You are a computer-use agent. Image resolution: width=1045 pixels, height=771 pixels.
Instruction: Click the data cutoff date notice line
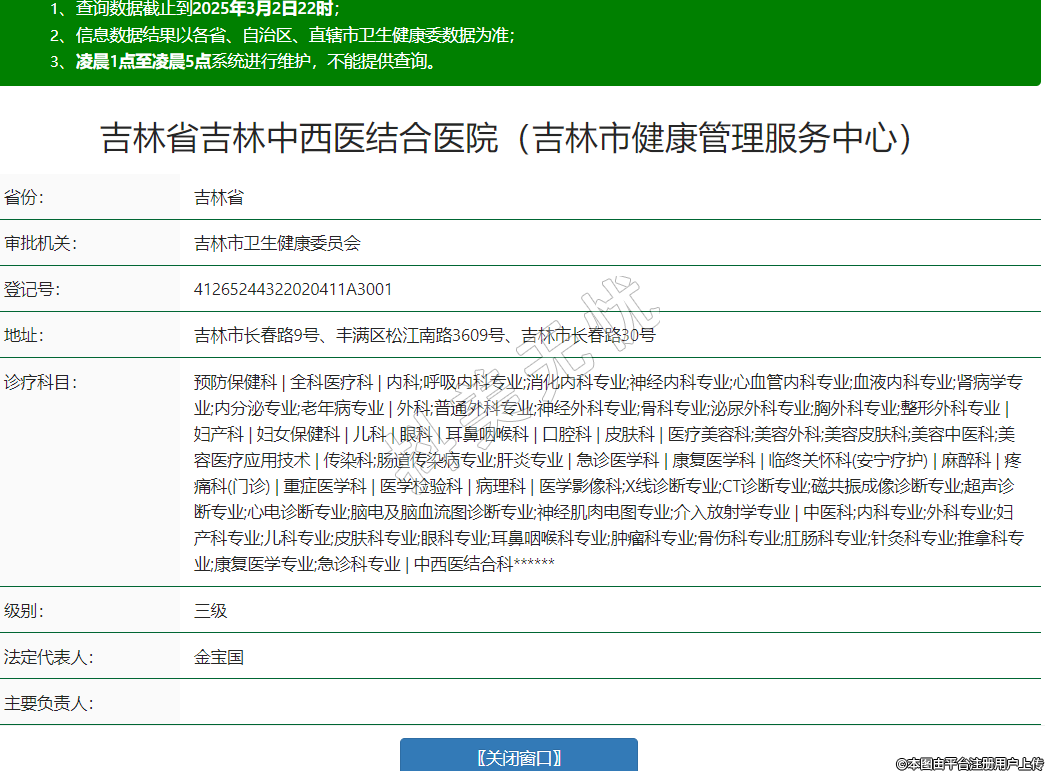tap(195, 9)
